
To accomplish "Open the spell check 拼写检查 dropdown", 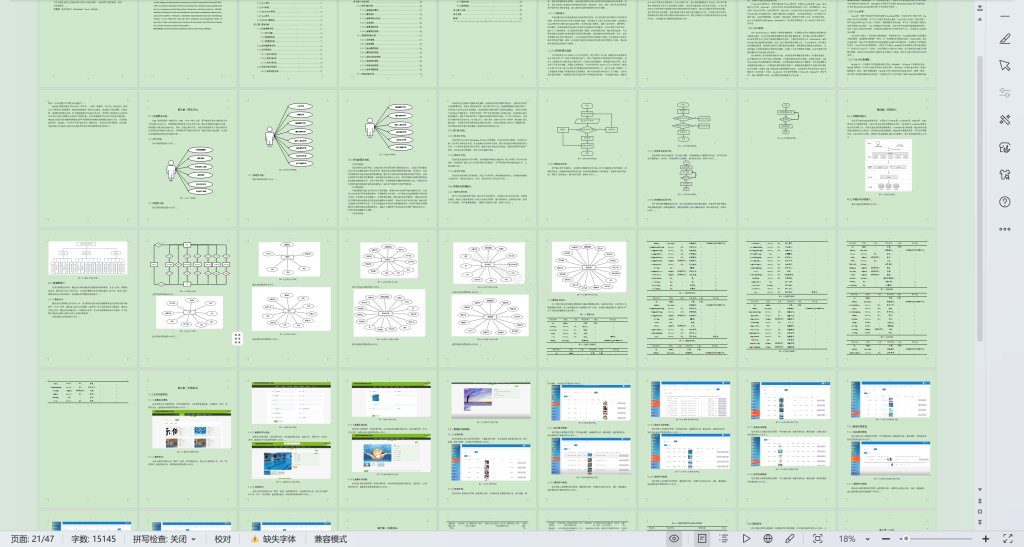I will pos(165,539).
